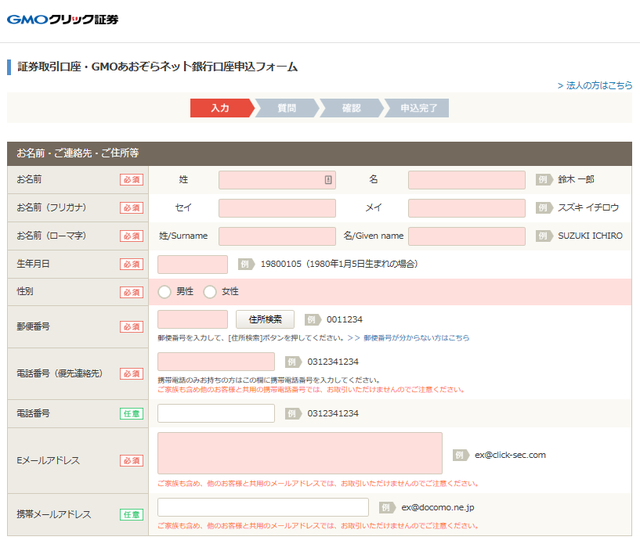
Task: Select the 確認 step tab
Action: [x=352, y=108]
